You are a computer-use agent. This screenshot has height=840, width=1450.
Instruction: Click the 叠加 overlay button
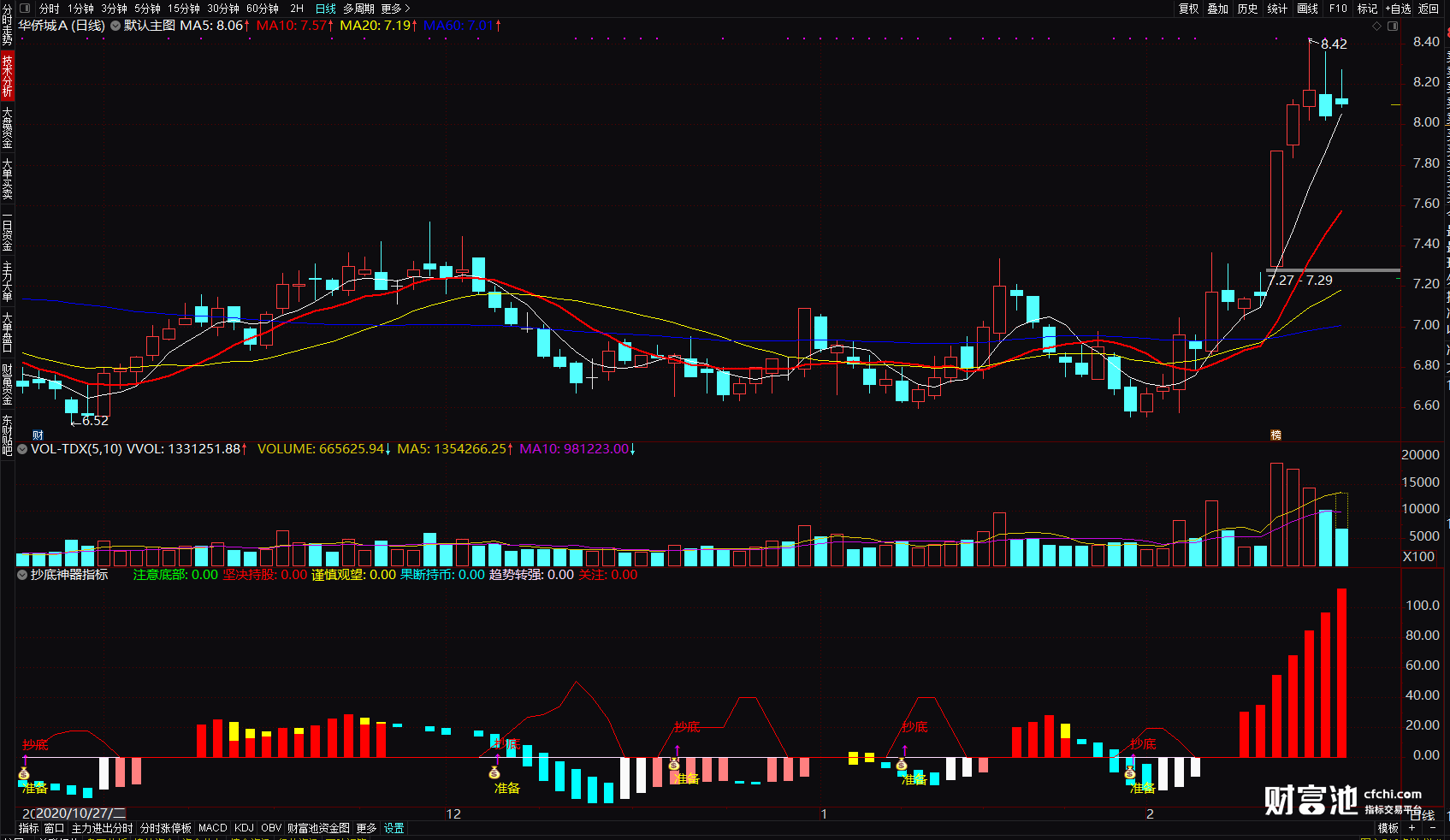tap(1218, 9)
